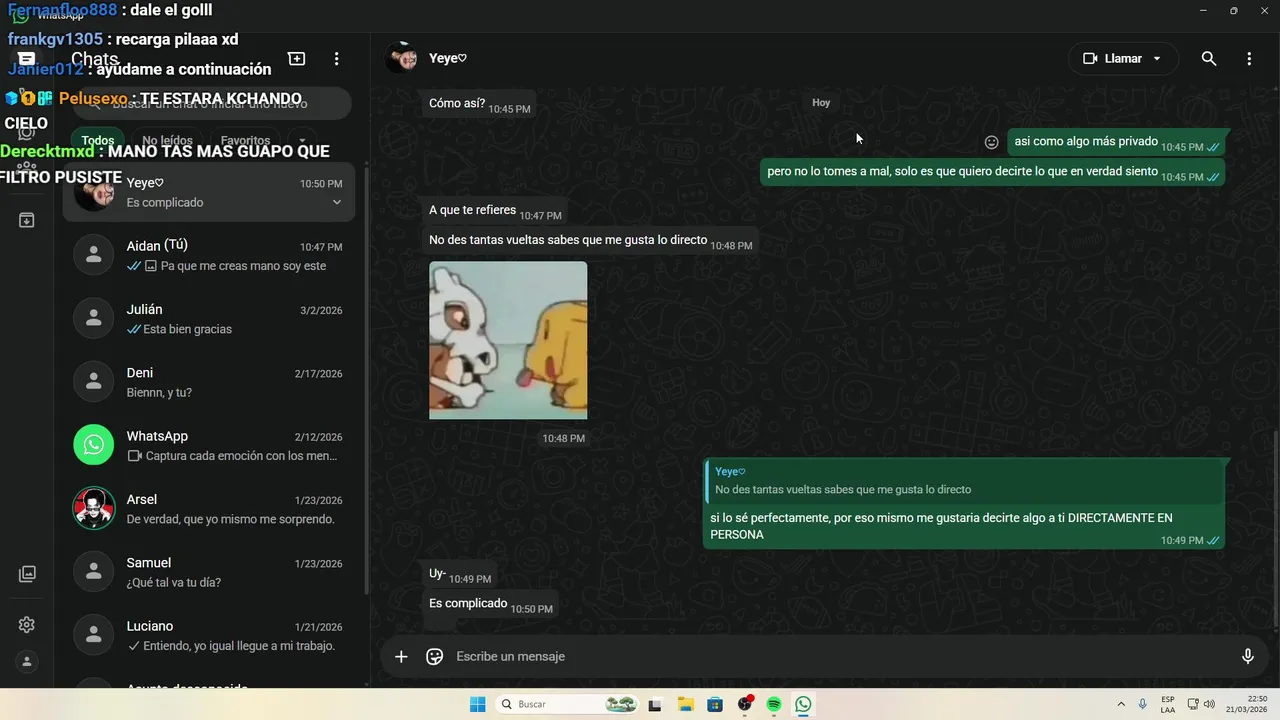This screenshot has width=1280, height=720.
Task: Open the Cubone and Pikachu sticker image
Action: click(508, 340)
